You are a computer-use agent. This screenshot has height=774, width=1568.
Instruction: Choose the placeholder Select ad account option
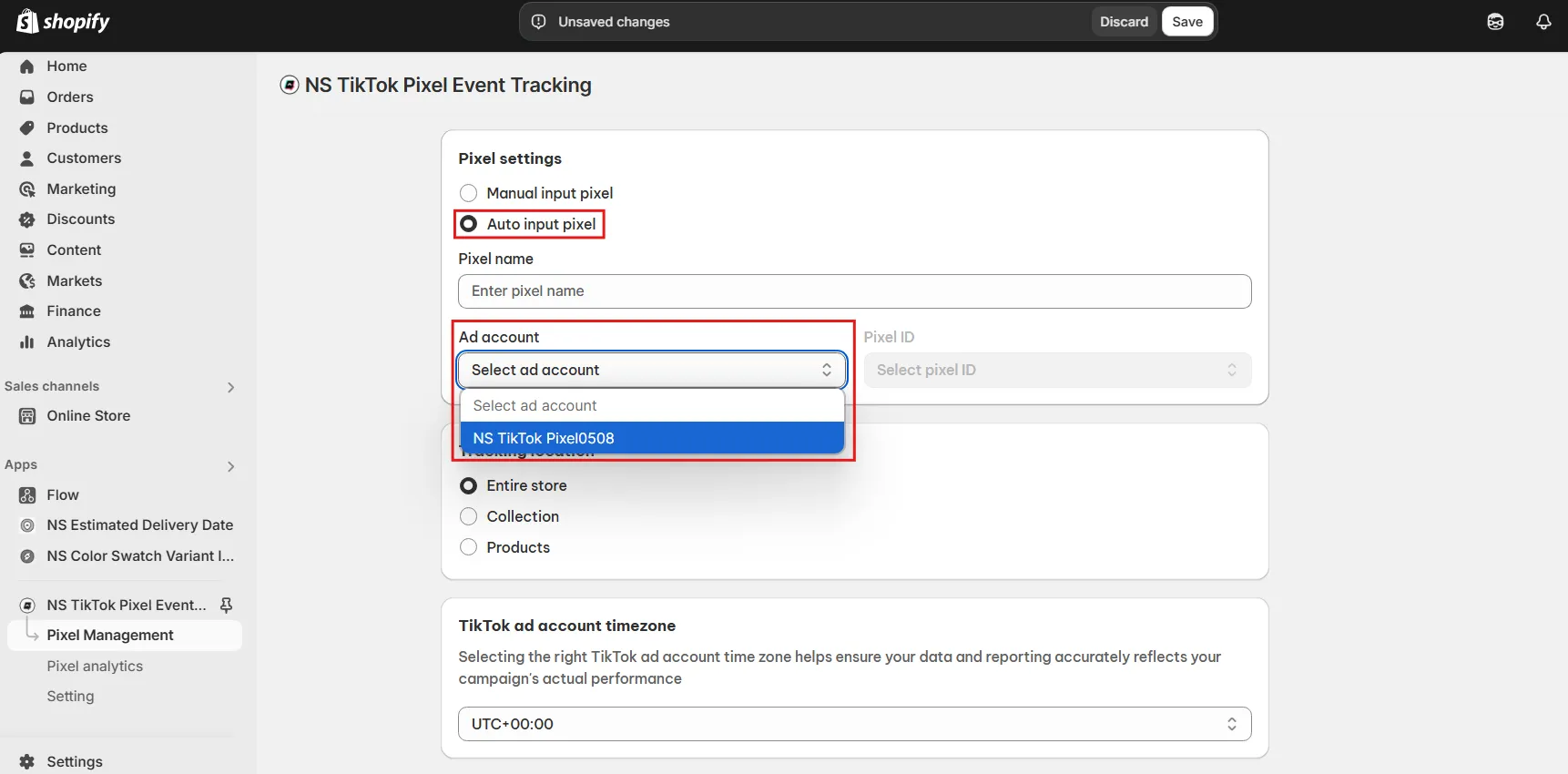pos(652,406)
